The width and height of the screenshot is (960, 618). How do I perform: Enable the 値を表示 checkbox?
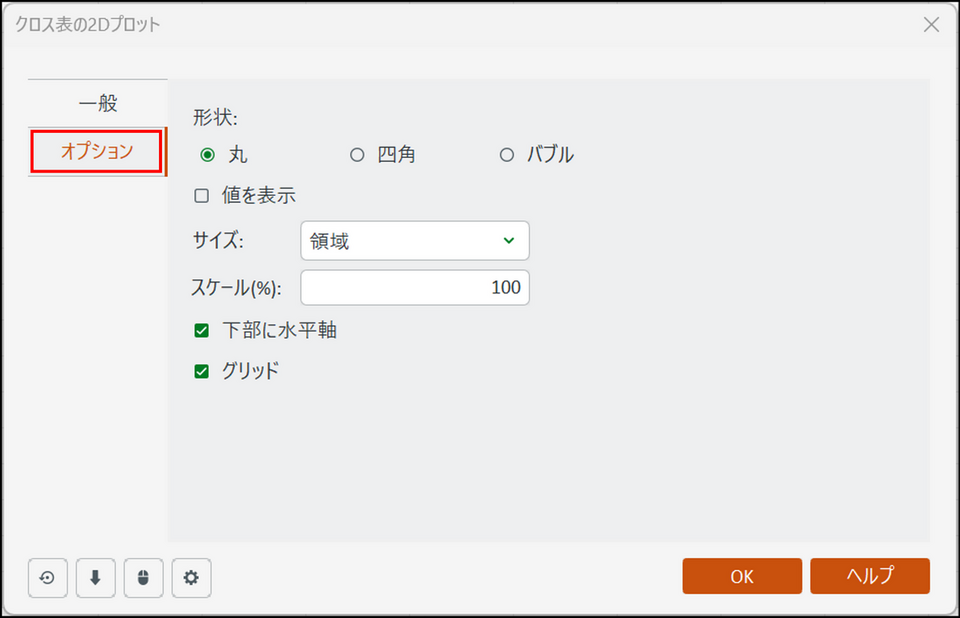point(202,196)
